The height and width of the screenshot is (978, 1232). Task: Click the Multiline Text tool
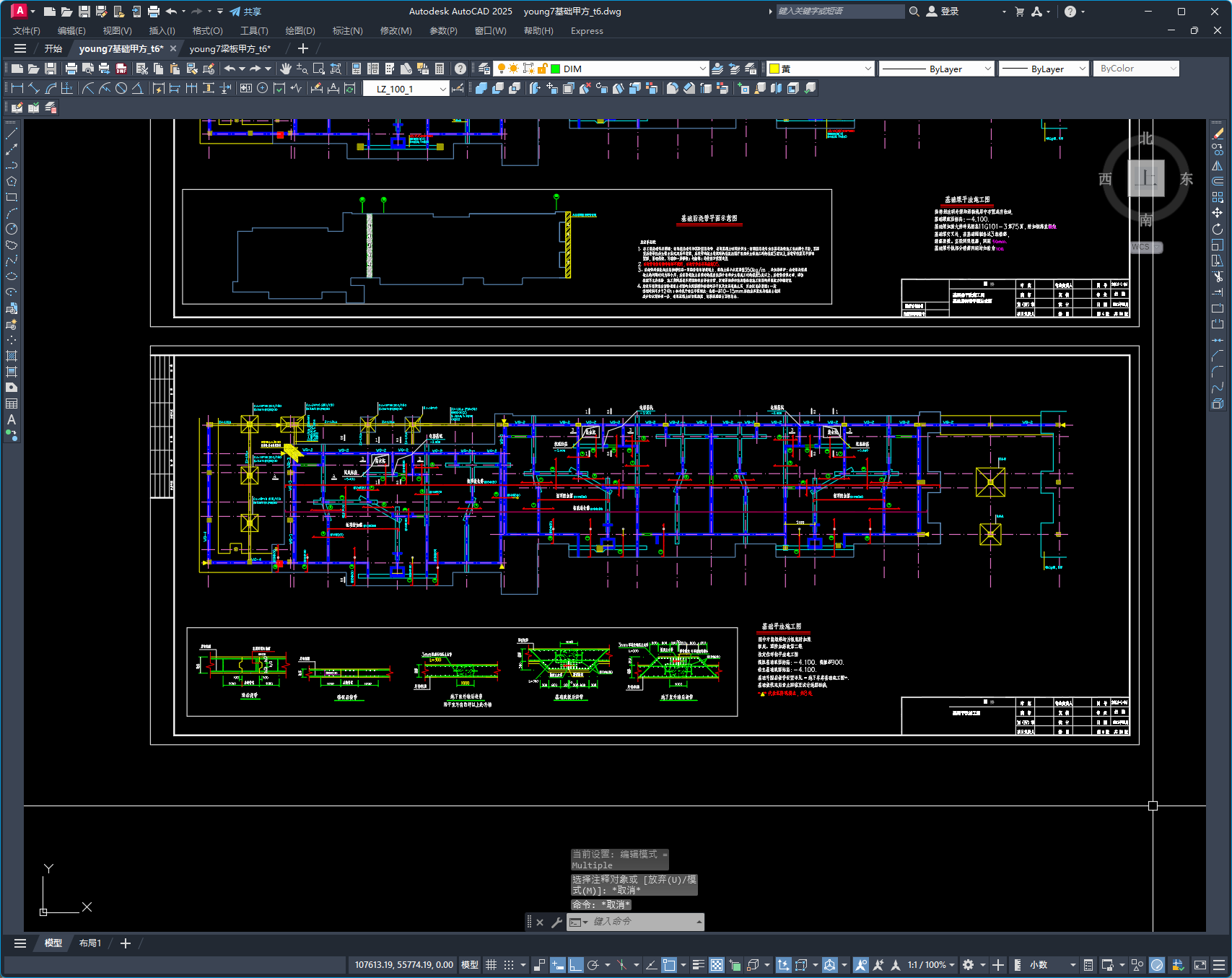[12, 419]
